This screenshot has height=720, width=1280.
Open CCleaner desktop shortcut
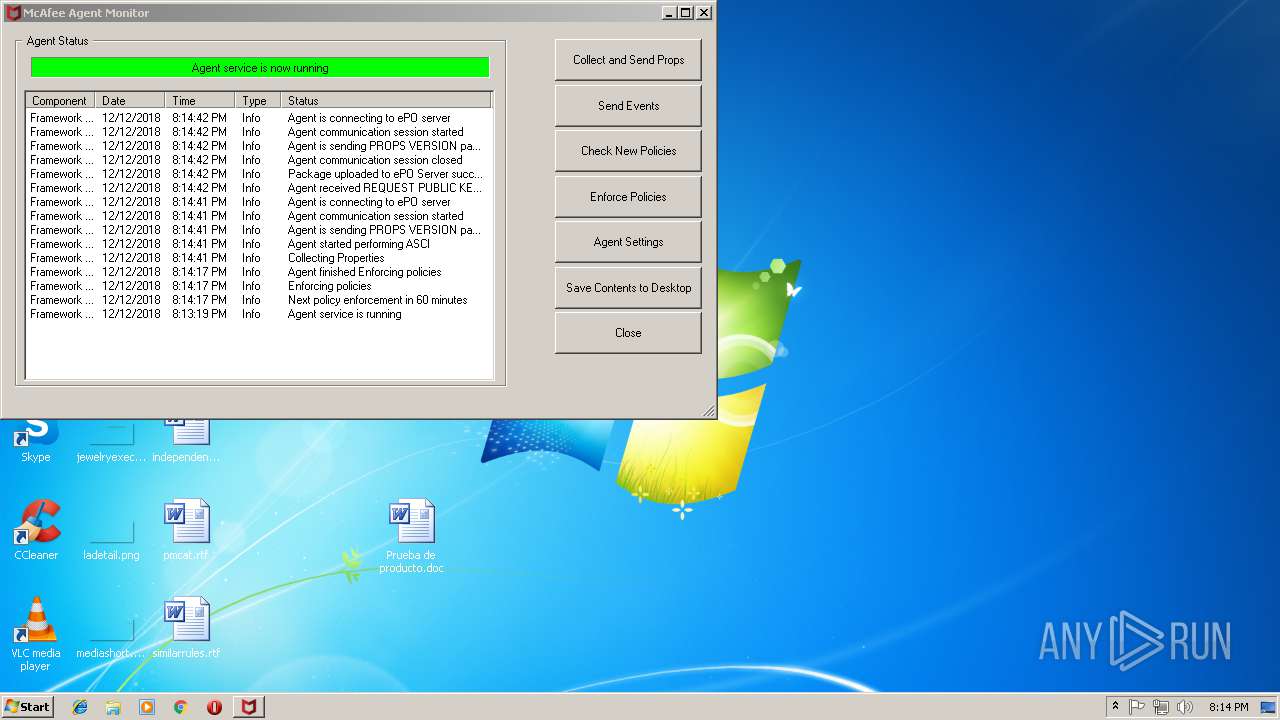pyautogui.click(x=36, y=530)
